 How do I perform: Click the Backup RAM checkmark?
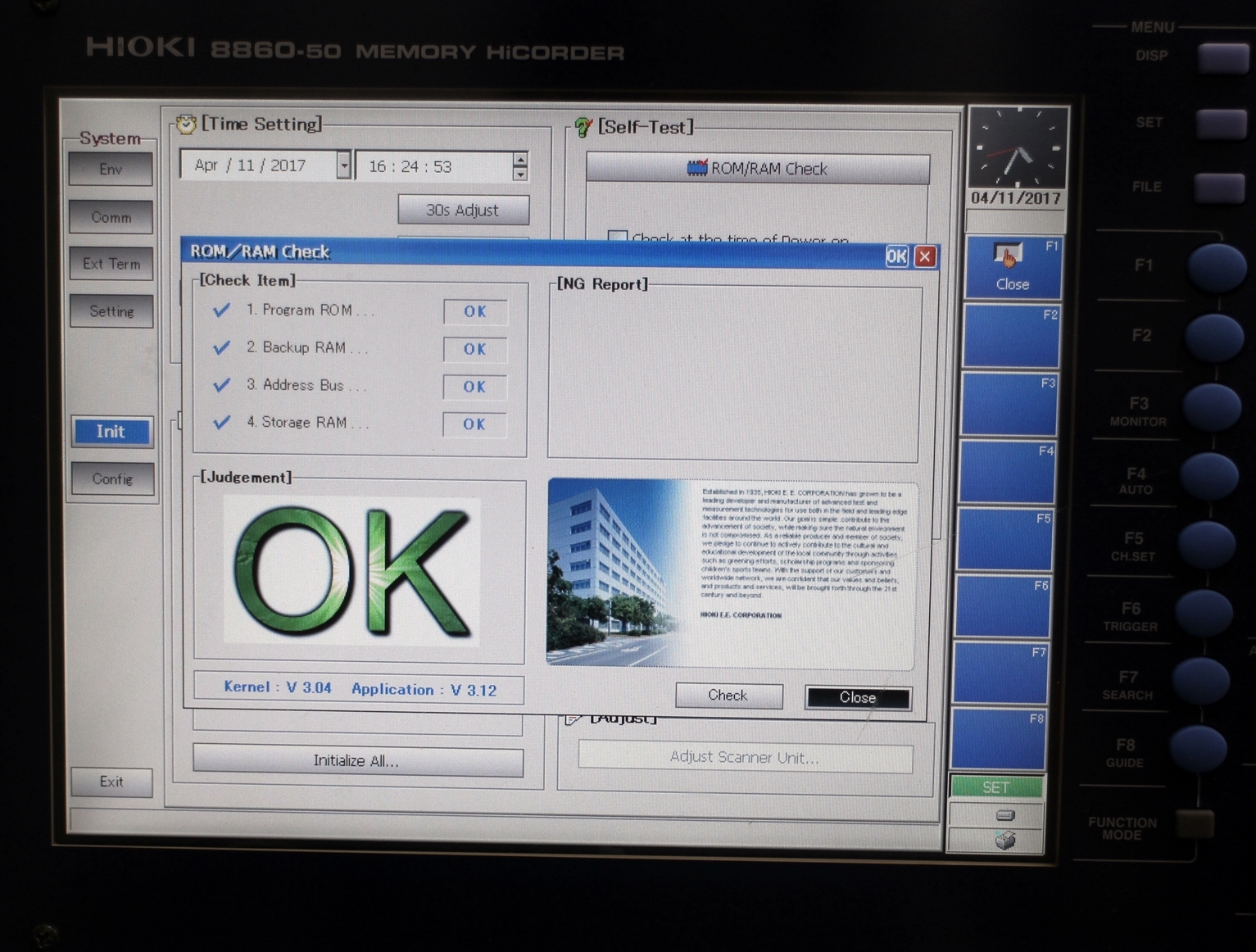point(221,347)
